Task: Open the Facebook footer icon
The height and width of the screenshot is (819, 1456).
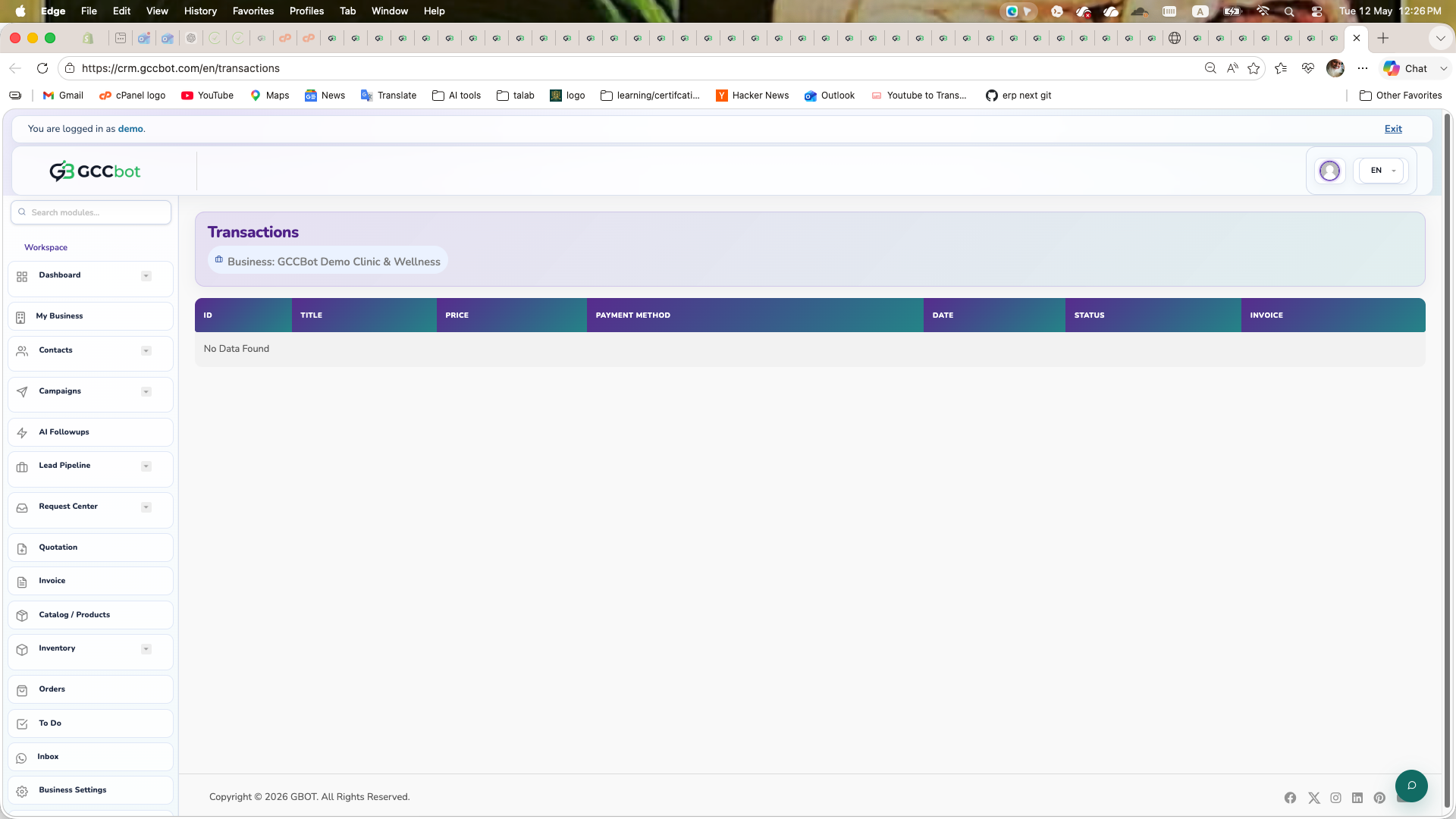Action: point(1290,798)
